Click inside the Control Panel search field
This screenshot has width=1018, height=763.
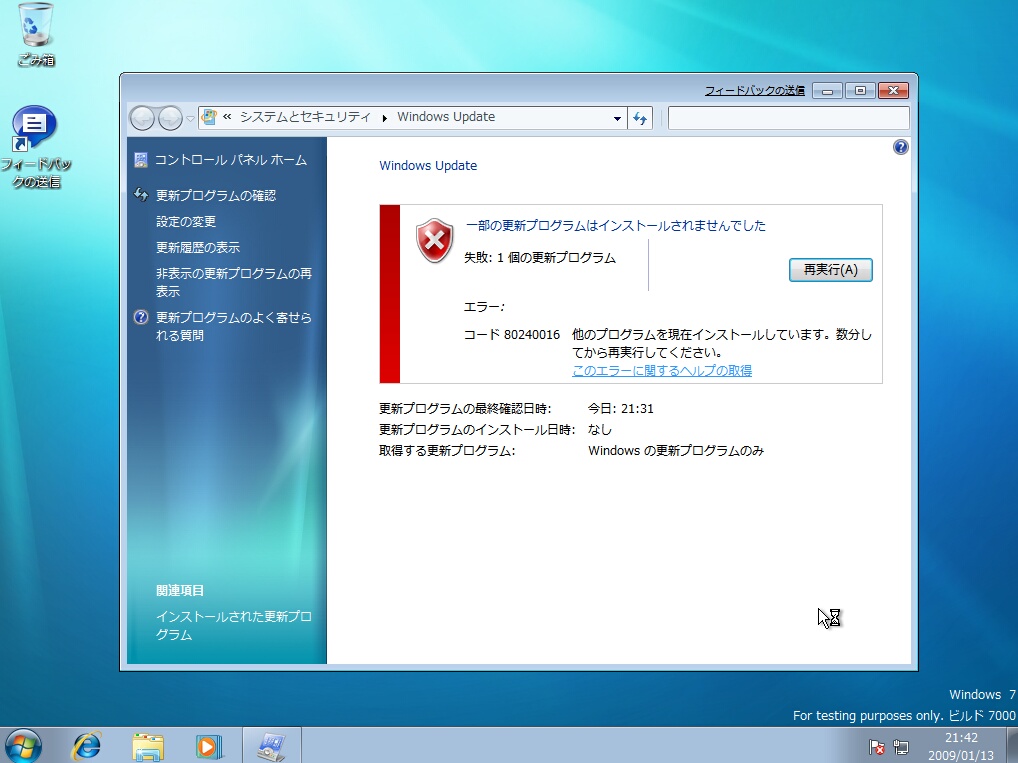coord(788,118)
